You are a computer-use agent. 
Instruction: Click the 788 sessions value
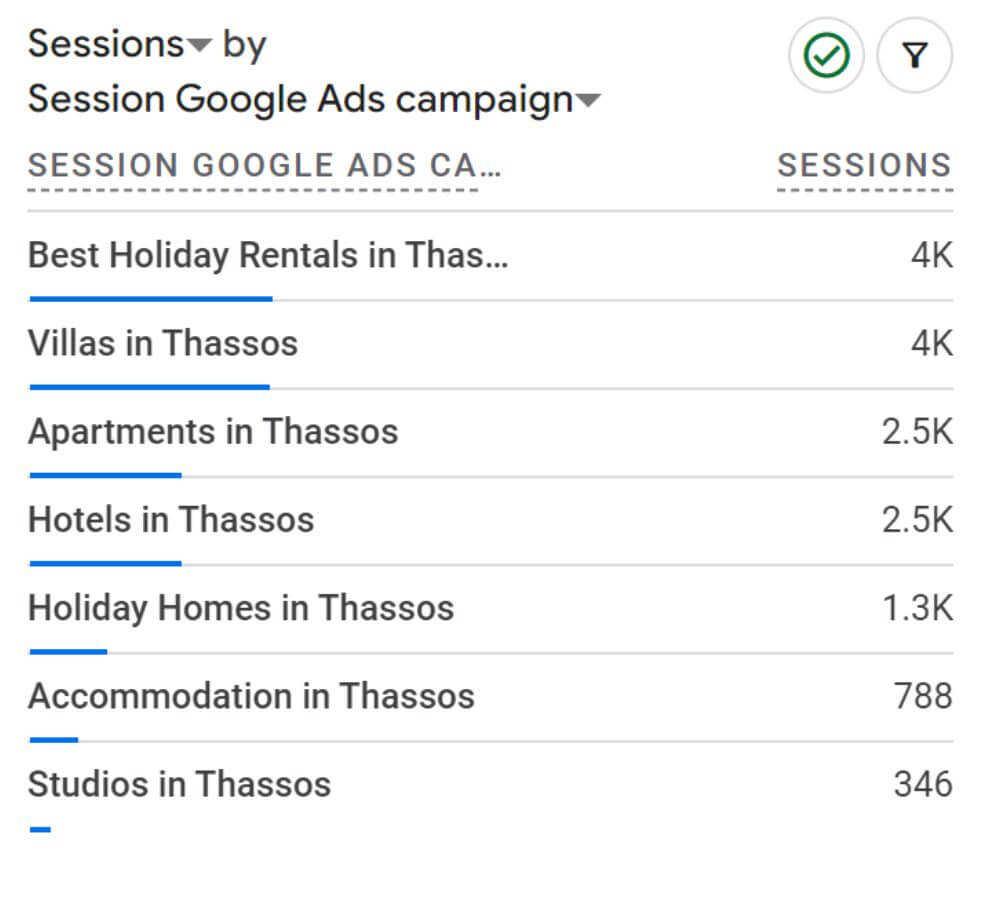(923, 696)
